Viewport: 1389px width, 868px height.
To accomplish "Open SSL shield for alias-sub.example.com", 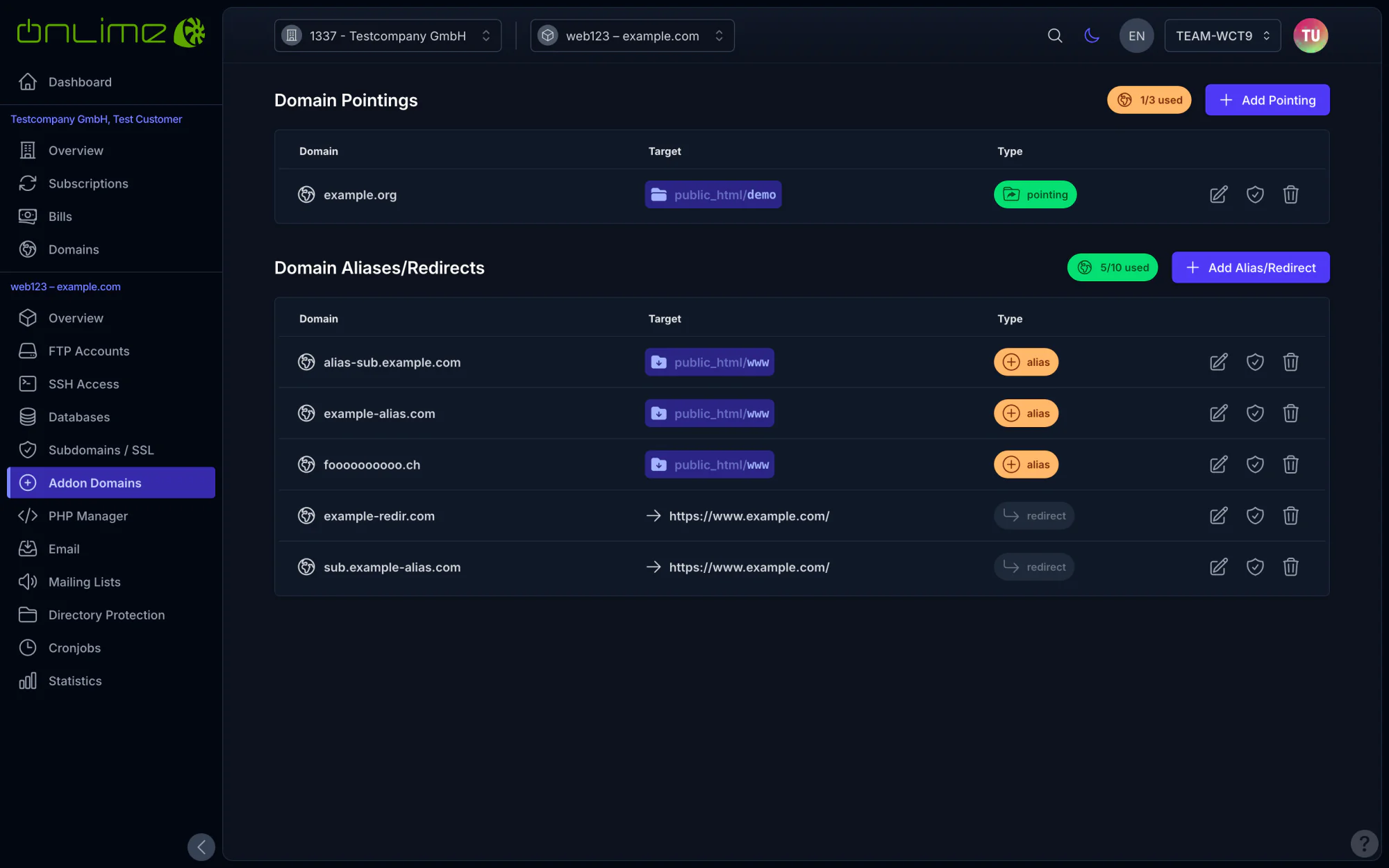I will point(1255,362).
